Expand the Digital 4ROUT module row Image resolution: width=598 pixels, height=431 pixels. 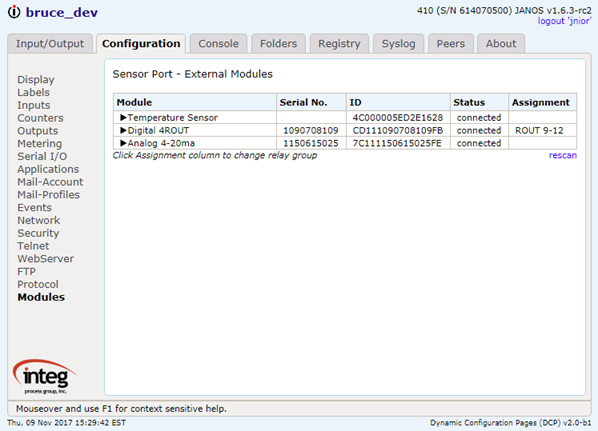coord(123,130)
